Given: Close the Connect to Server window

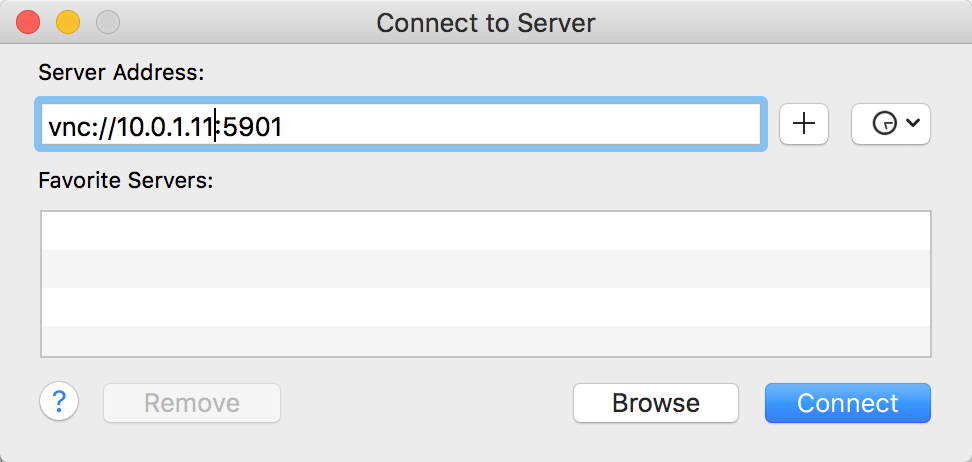Looking at the screenshot, I should tap(29, 21).
